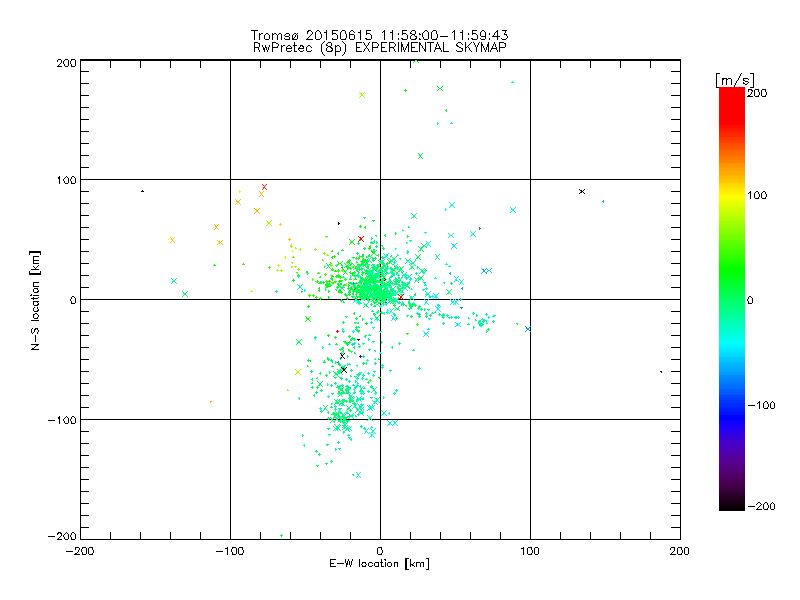800x600 pixels.
Task: Click the 100 tick label on the E-W axis
Action: [530, 551]
